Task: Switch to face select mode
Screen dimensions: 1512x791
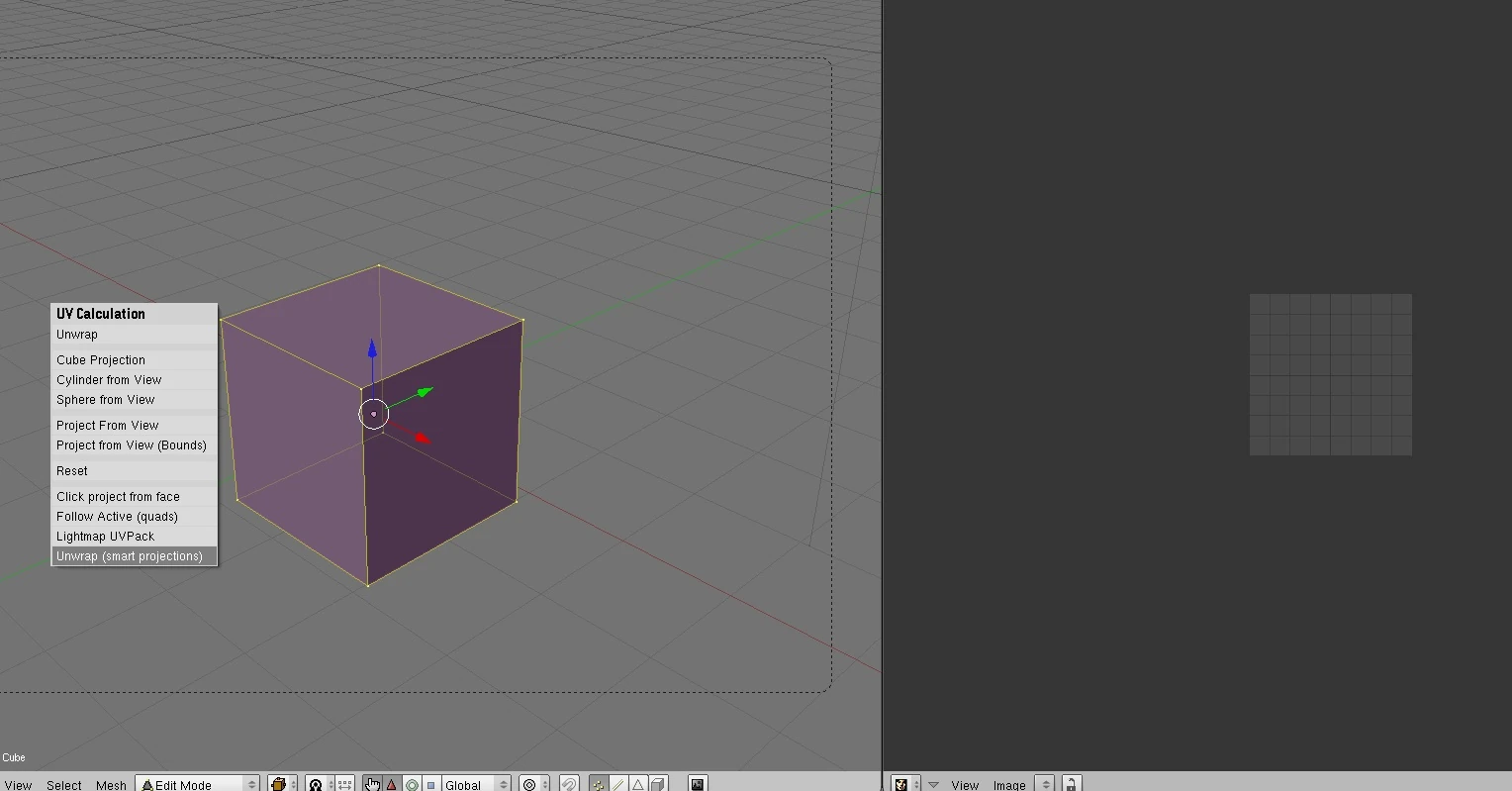Action: [x=637, y=784]
